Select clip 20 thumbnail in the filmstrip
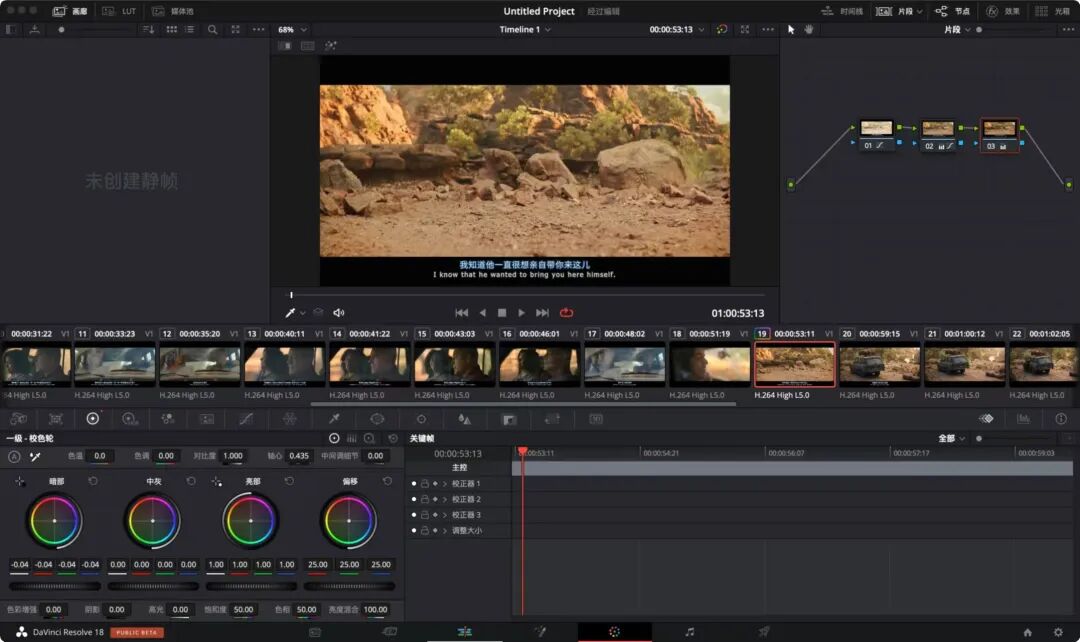 click(879, 365)
